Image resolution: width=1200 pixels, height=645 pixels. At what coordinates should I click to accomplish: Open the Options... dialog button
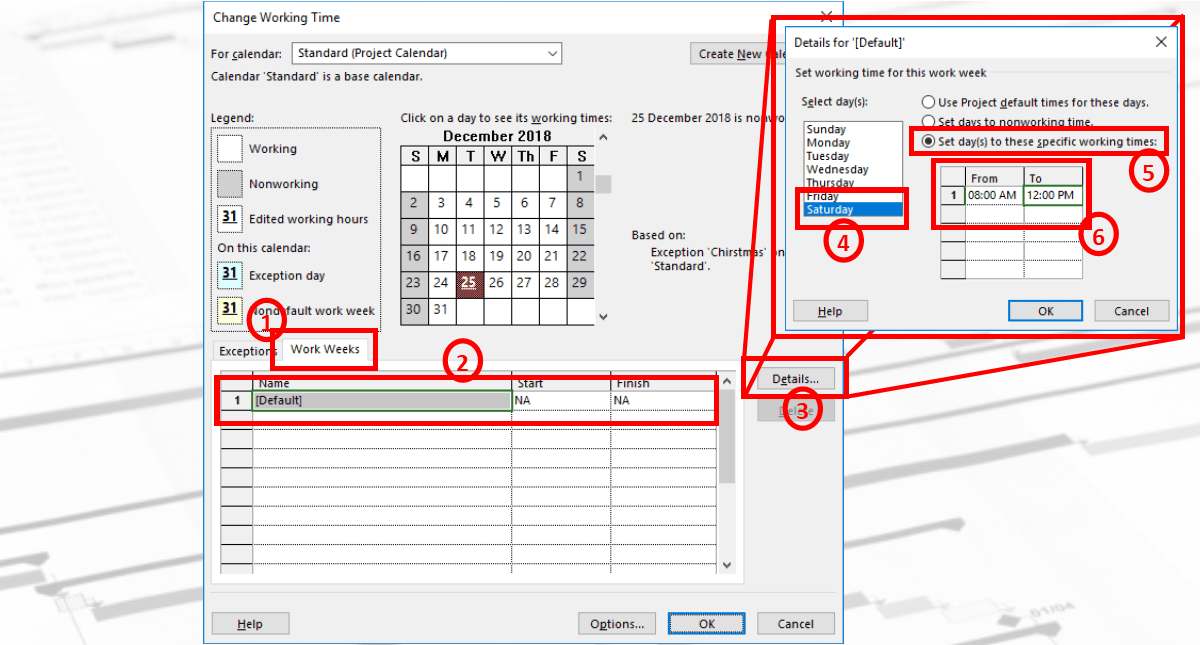616,624
